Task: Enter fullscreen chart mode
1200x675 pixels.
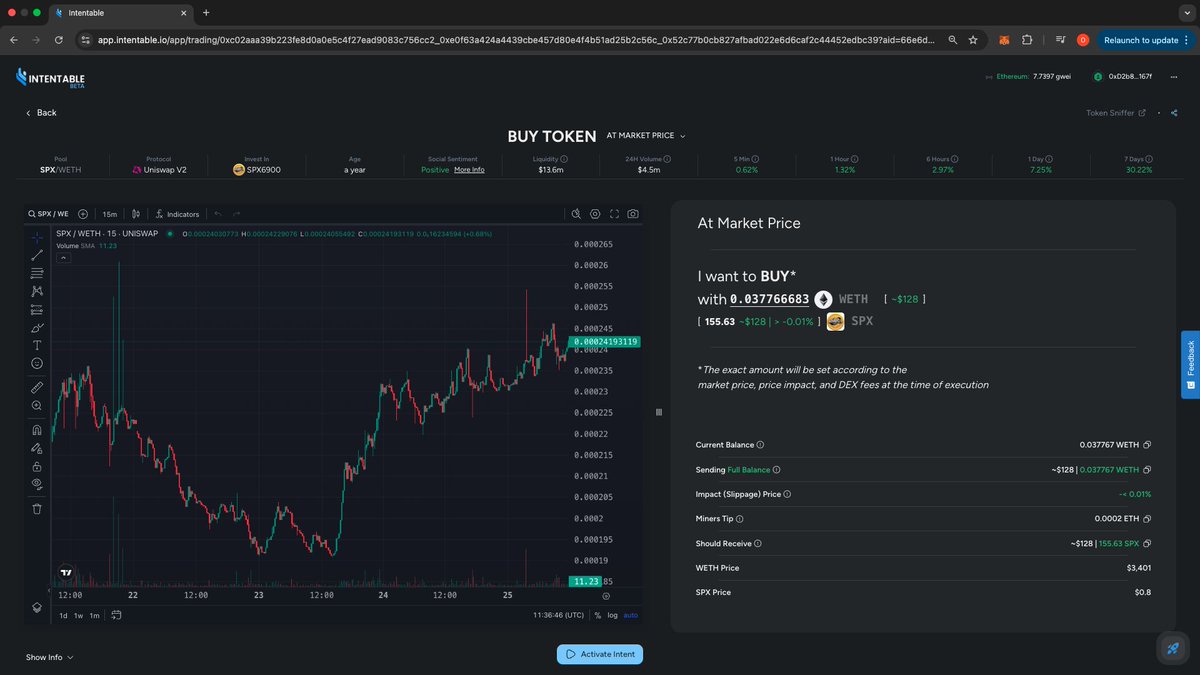Action: [614, 213]
